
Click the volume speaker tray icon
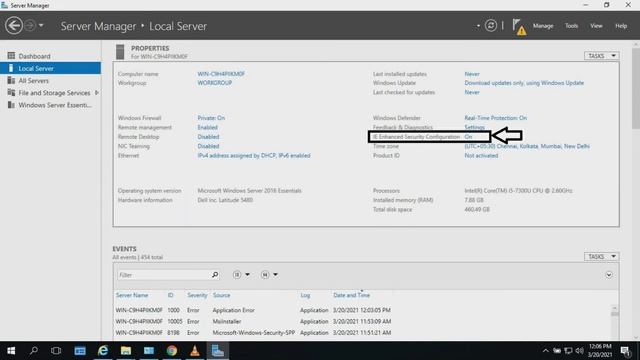579,351
